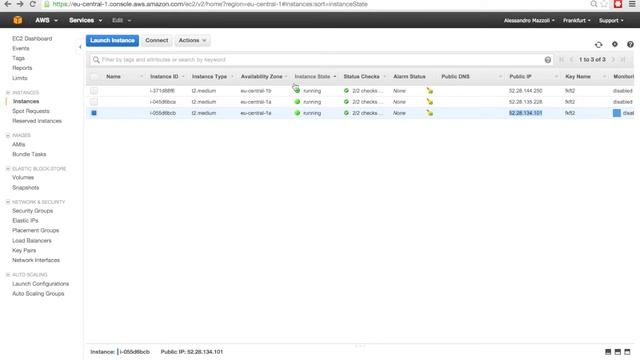The width and height of the screenshot is (640, 360).
Task: Open the Edit dropdown in navbar
Action: coord(122,20)
